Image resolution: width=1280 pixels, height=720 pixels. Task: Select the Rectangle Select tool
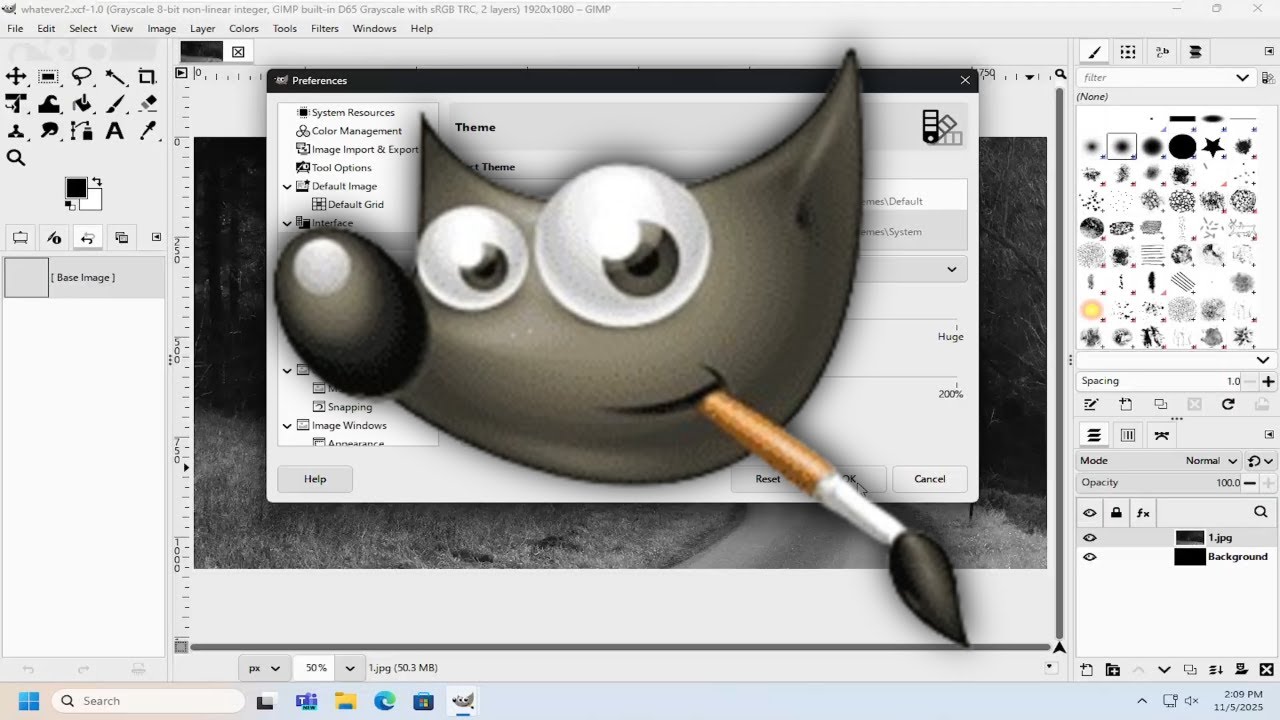click(x=48, y=77)
